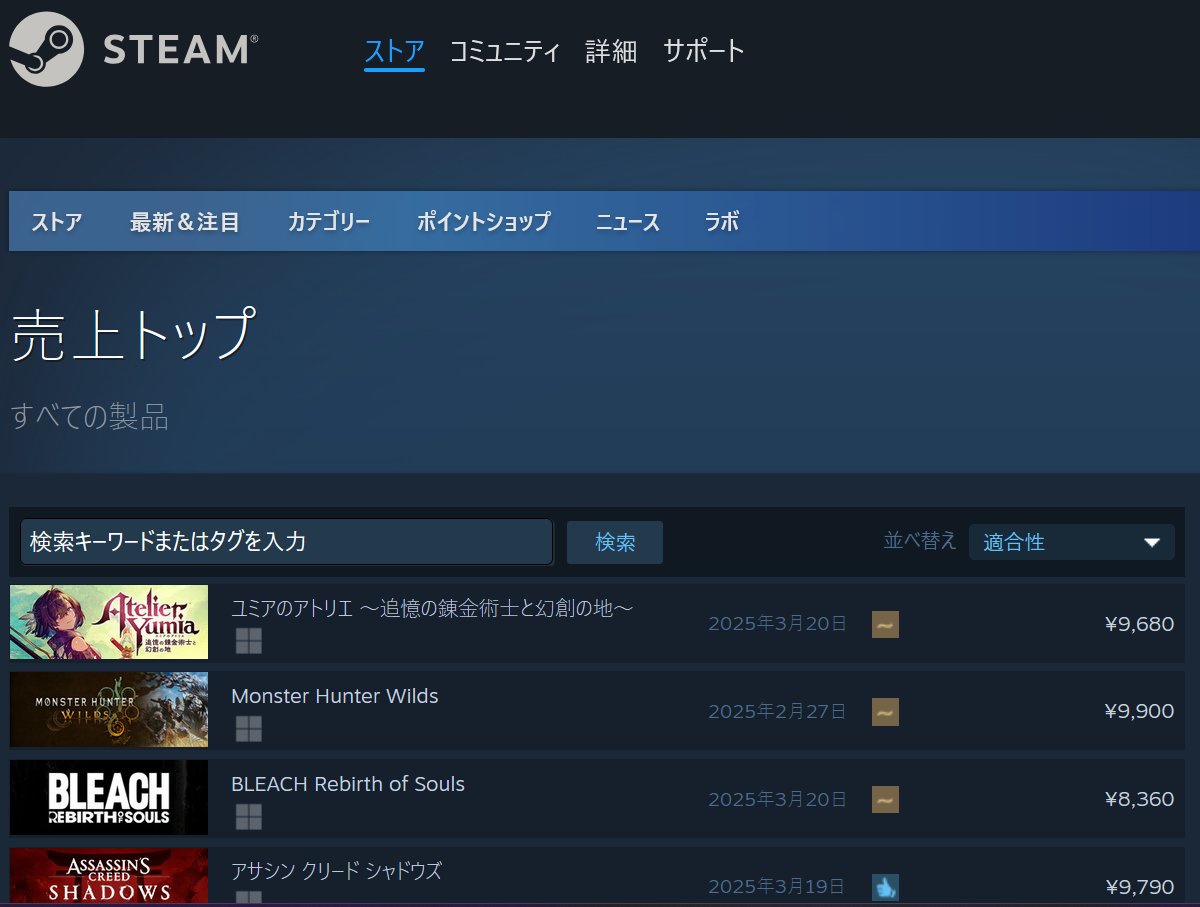Click the Monster Hunter Wilds title
Screen dimensions: 1200x907
tap(335, 696)
